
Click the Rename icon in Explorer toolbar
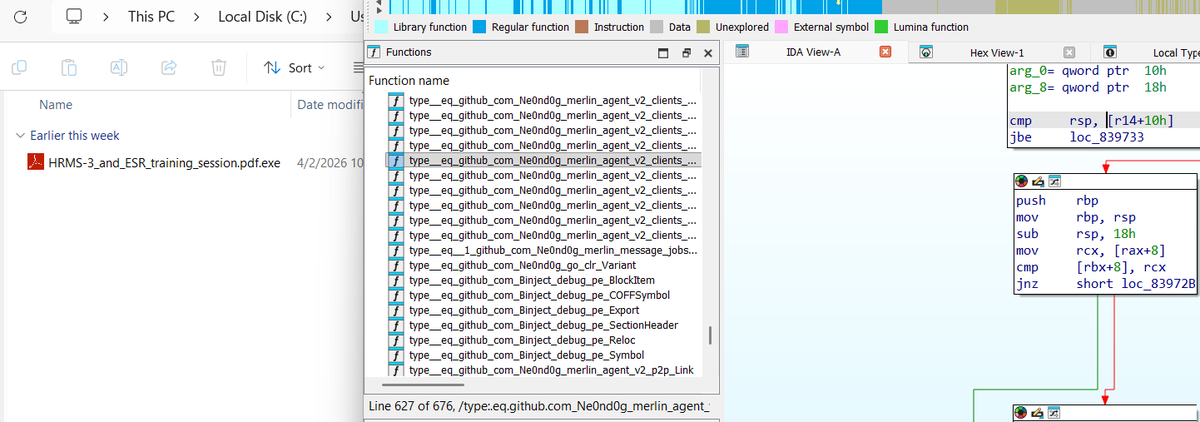(x=117, y=67)
